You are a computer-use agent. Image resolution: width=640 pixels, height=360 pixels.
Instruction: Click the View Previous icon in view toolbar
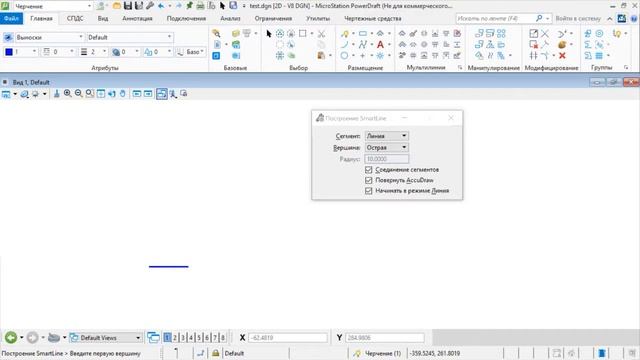137,94
